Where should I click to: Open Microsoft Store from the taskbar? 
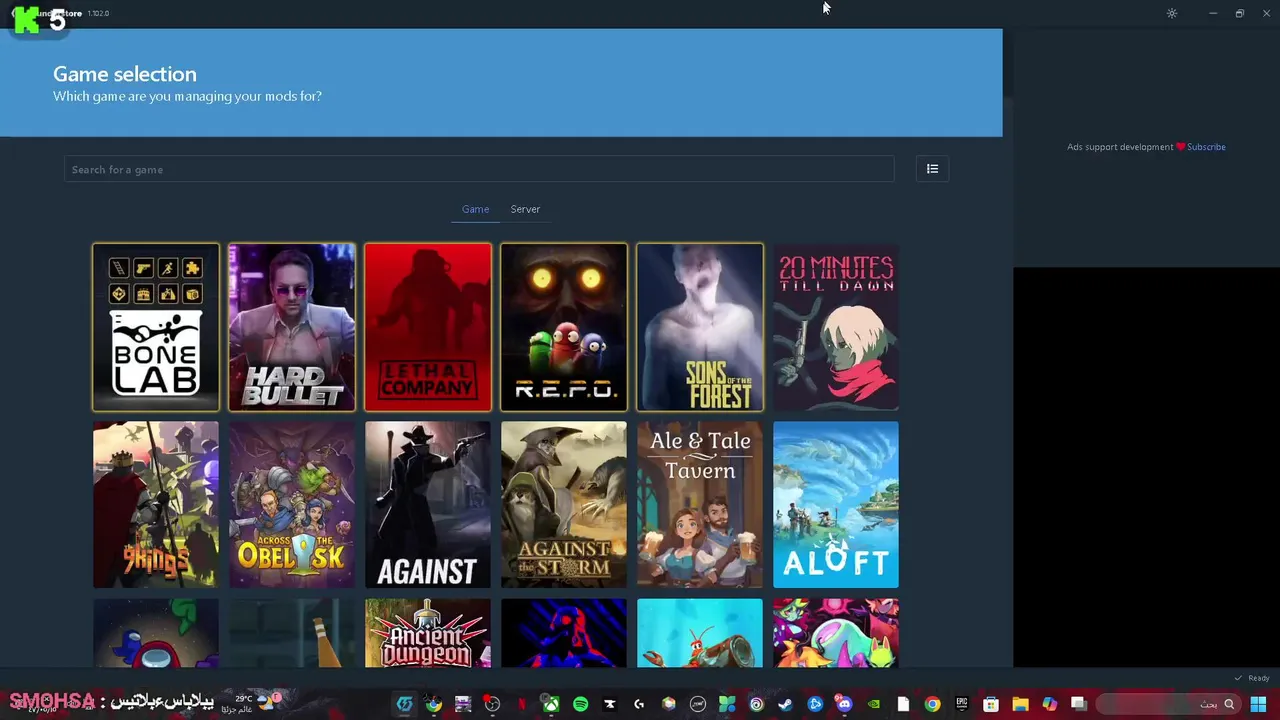pos(991,704)
